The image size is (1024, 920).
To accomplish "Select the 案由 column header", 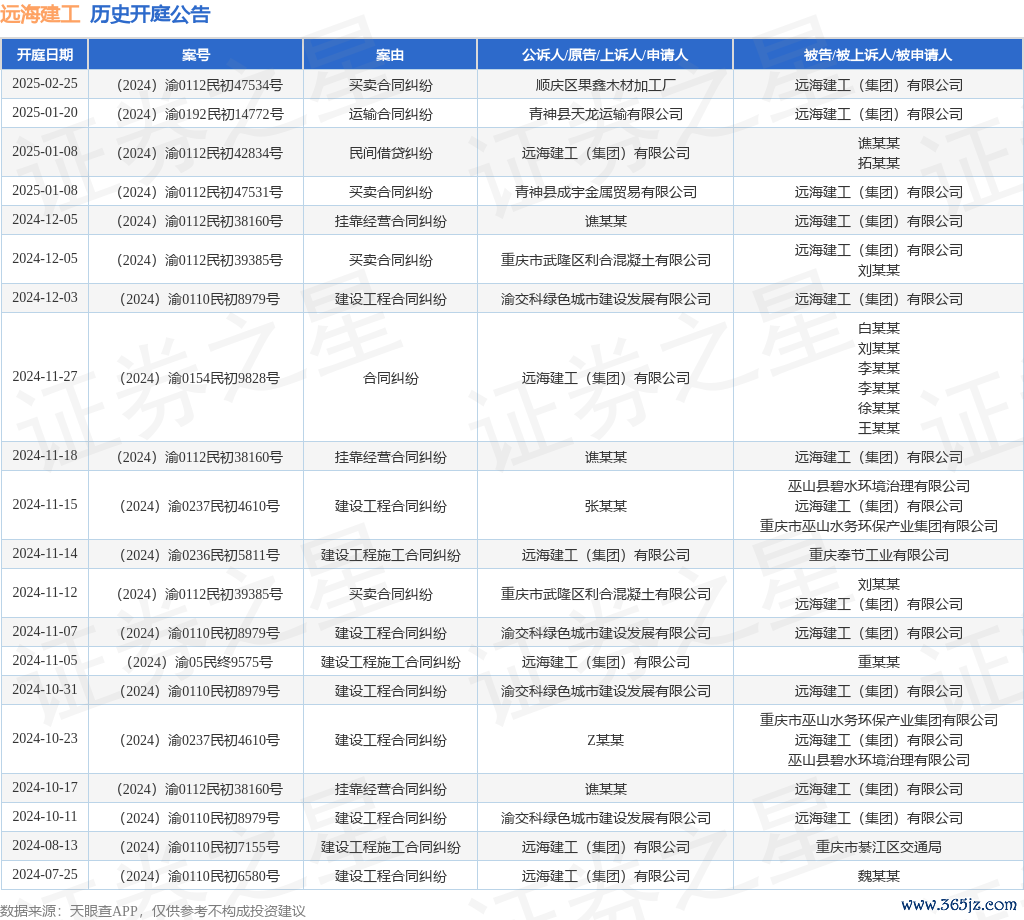I will 390,55.
